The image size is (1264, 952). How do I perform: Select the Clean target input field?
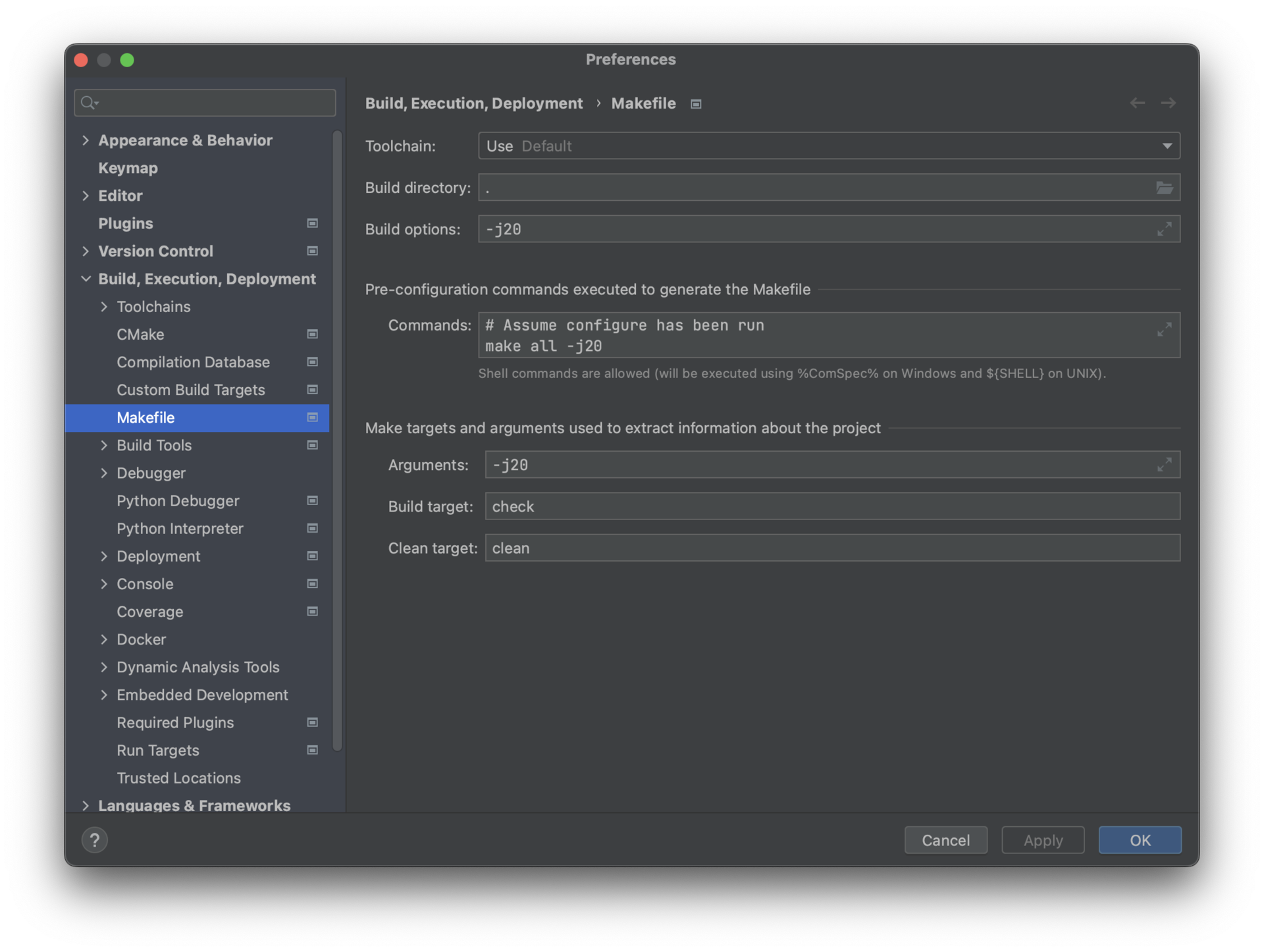pos(832,547)
